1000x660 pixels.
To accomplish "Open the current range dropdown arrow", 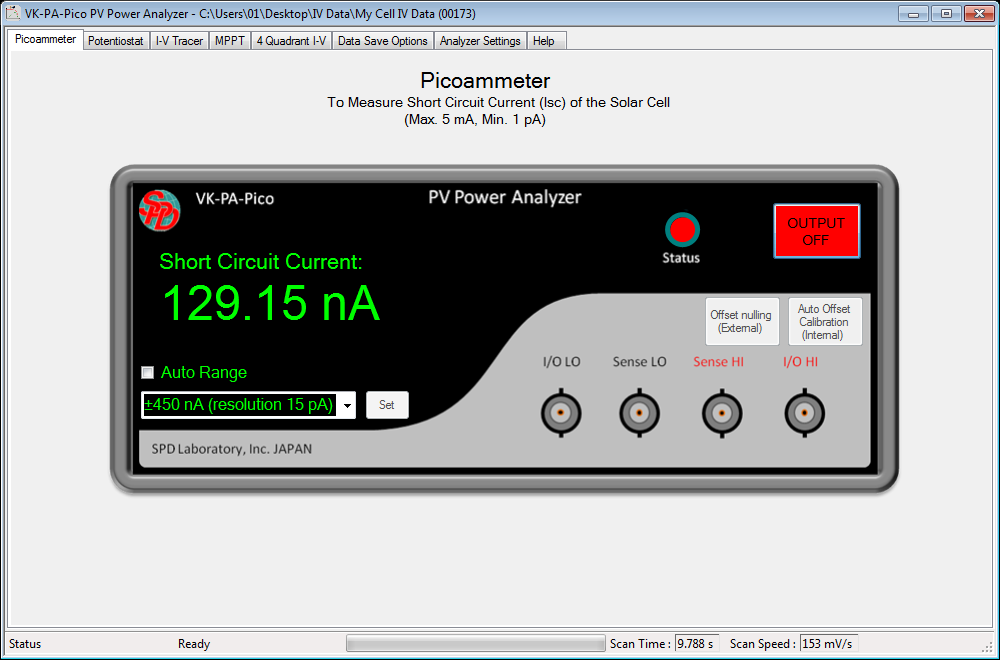I will tap(347, 406).
